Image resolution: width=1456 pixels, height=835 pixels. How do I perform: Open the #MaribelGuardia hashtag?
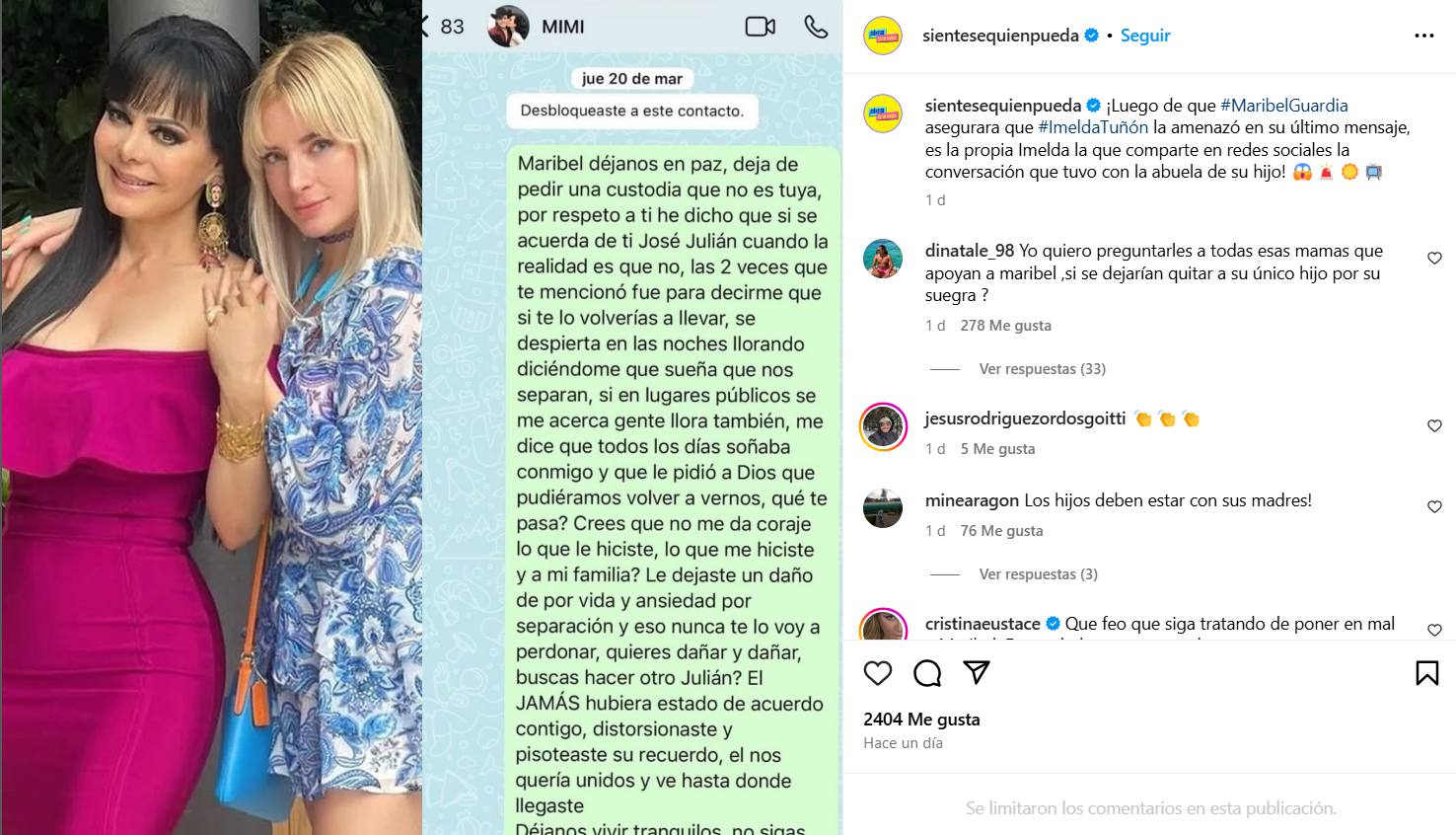click(1283, 106)
